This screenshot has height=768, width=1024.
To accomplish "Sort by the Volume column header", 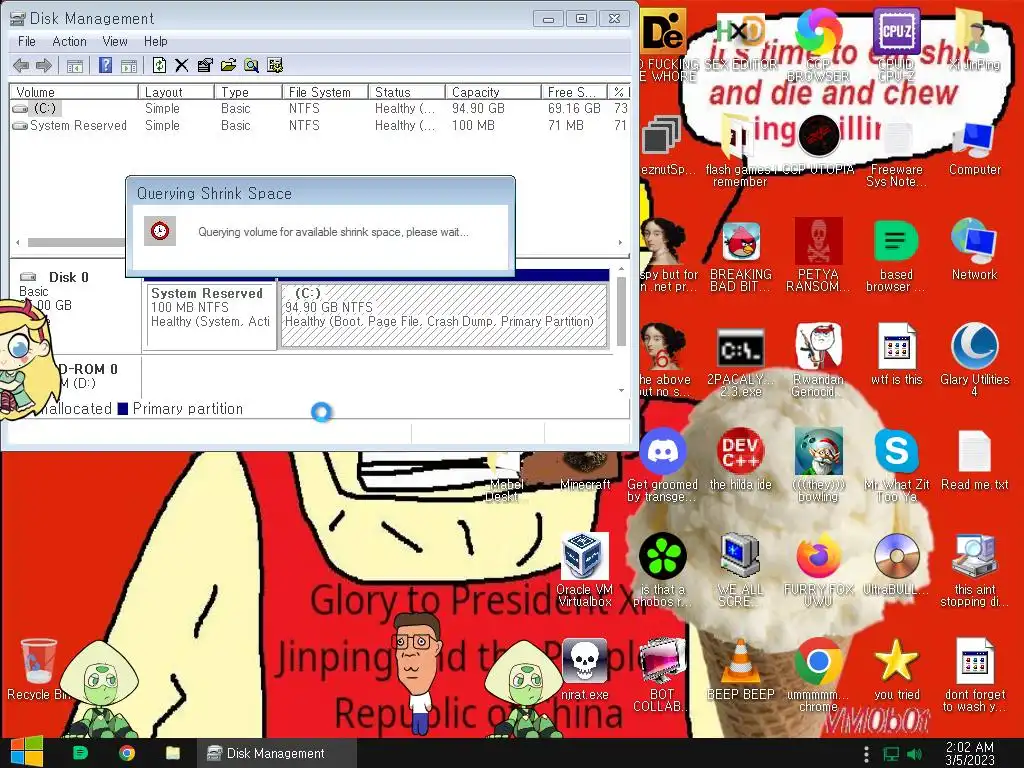I will (73, 92).
